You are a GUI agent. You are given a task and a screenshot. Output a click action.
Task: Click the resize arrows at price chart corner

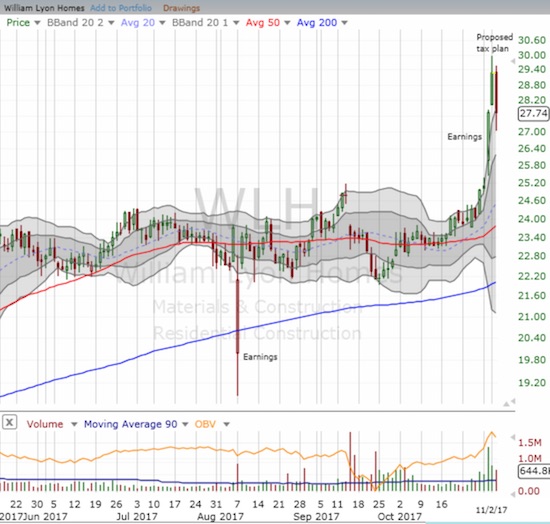509,403
